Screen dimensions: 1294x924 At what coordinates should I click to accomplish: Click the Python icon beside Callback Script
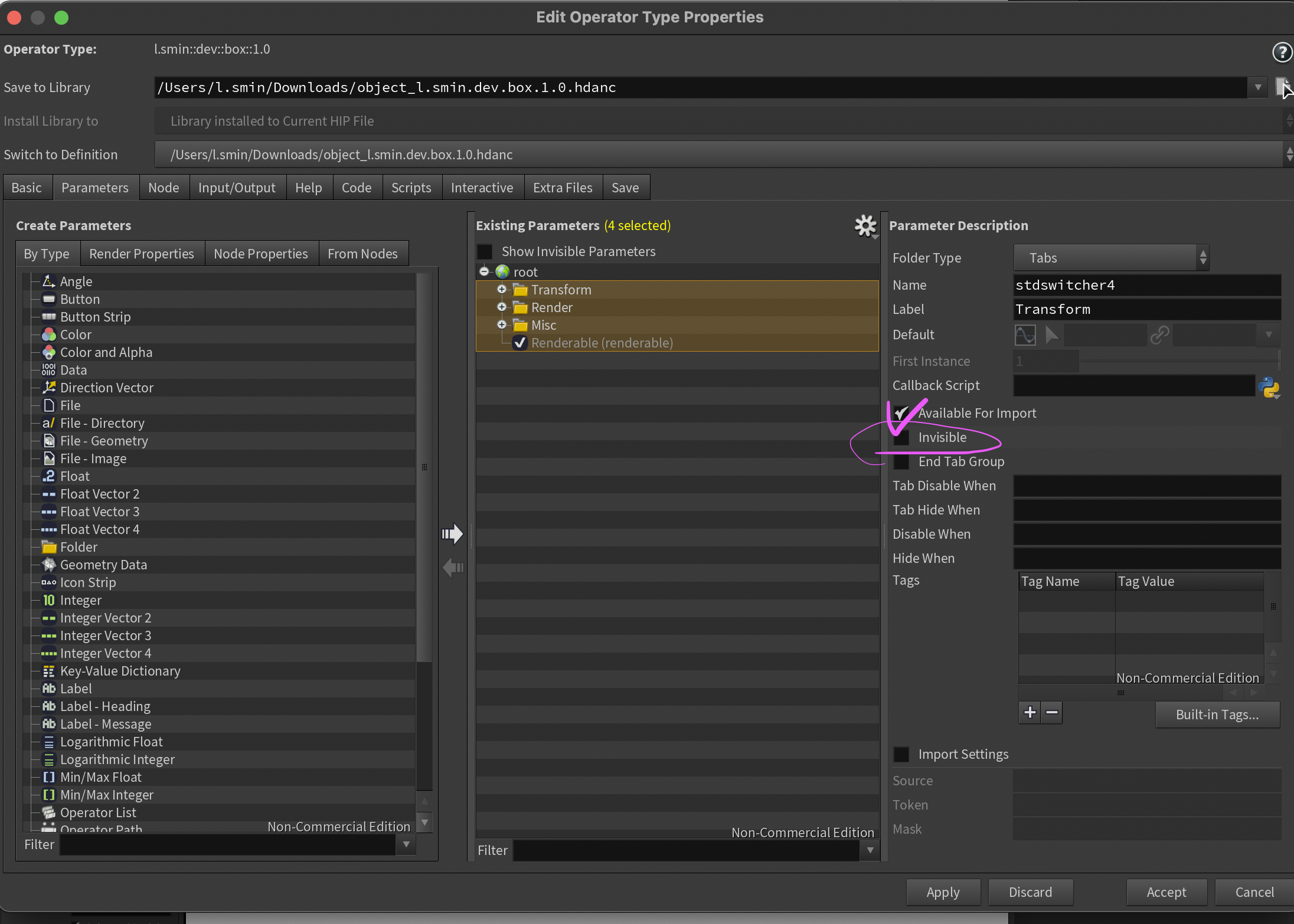tap(1269, 387)
